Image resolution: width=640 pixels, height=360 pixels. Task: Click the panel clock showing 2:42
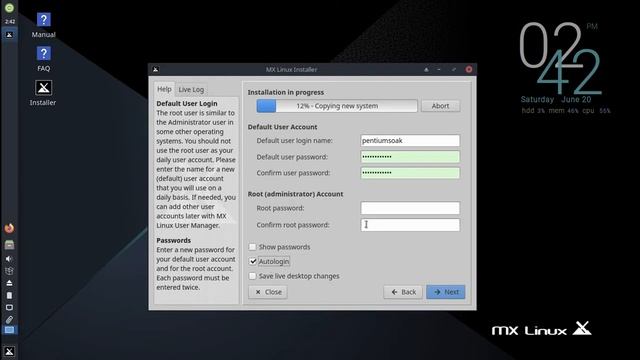10,21
